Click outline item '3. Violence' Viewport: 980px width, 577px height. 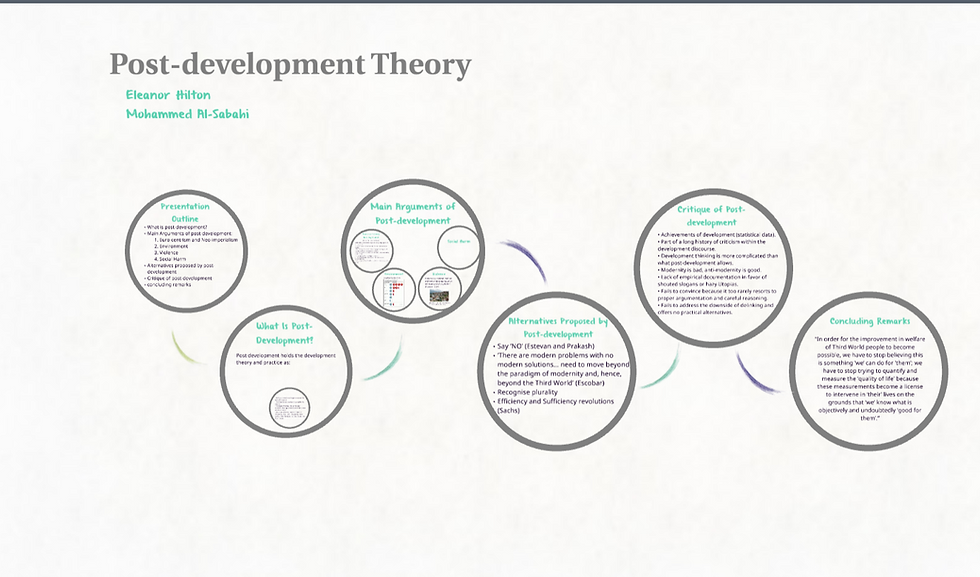point(166,253)
